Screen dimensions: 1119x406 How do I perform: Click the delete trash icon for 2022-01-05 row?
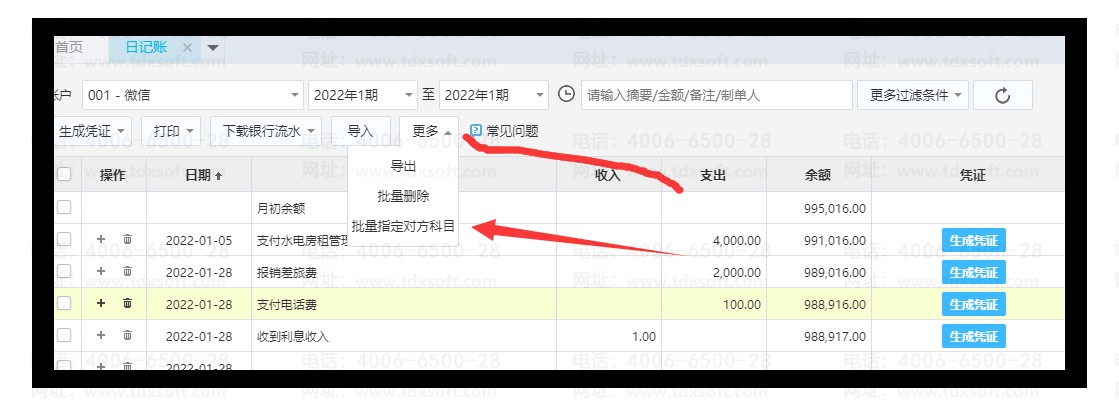tap(127, 240)
